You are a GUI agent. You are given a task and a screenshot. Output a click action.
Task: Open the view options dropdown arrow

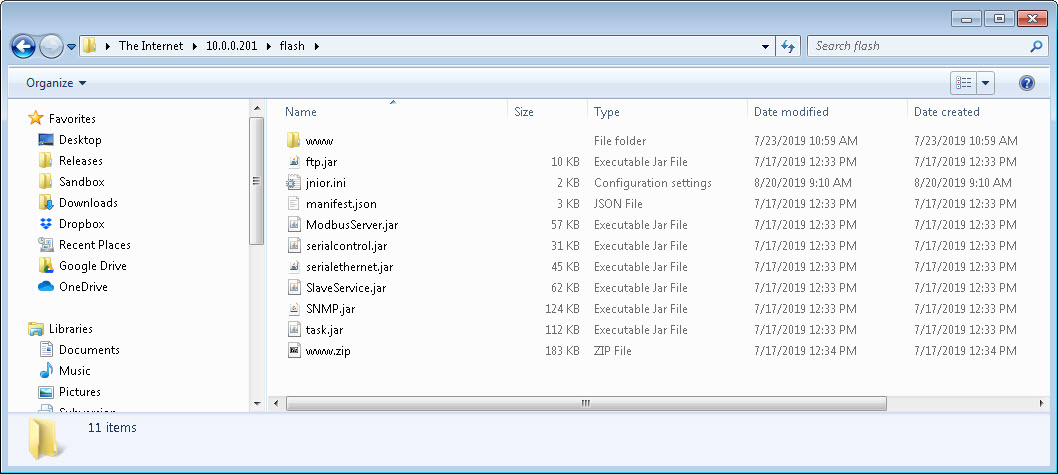tap(985, 83)
